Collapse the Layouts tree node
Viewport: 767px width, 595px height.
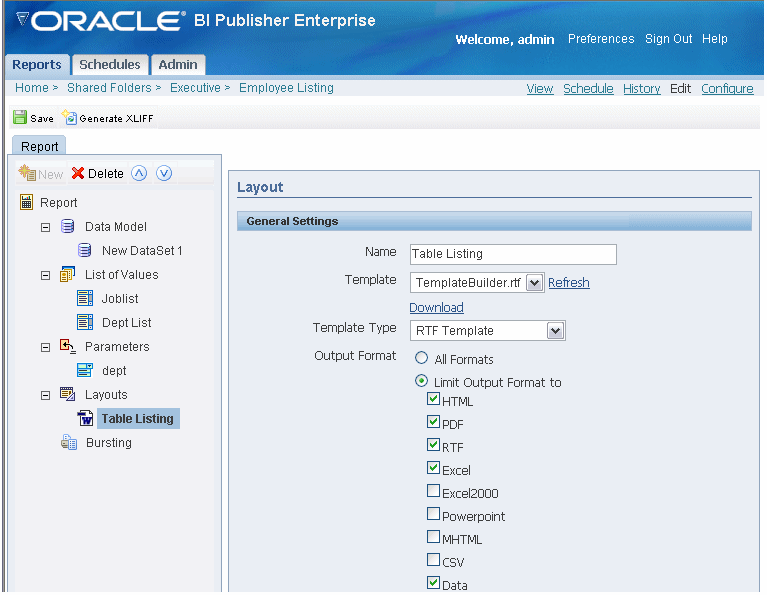[x=45, y=396]
